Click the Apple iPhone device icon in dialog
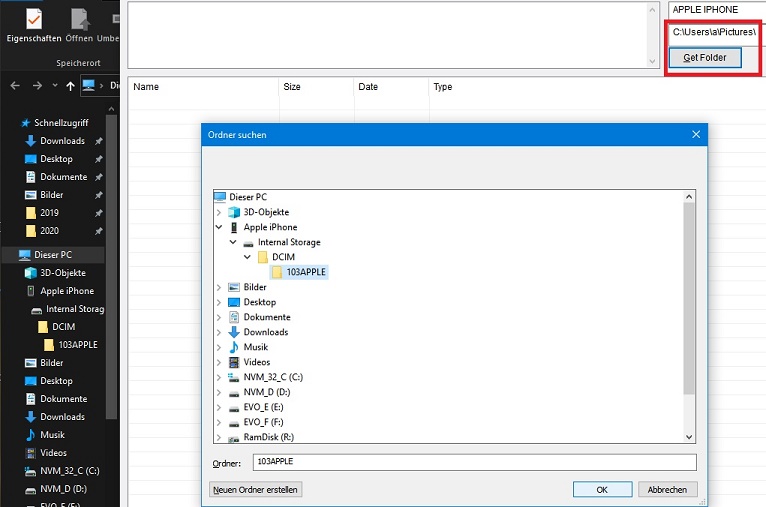The image size is (766, 507). click(x=234, y=227)
